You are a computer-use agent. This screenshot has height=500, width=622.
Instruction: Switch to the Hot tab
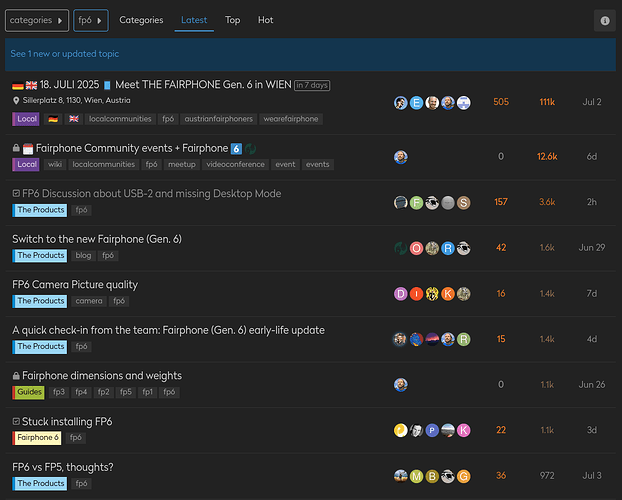click(x=265, y=20)
